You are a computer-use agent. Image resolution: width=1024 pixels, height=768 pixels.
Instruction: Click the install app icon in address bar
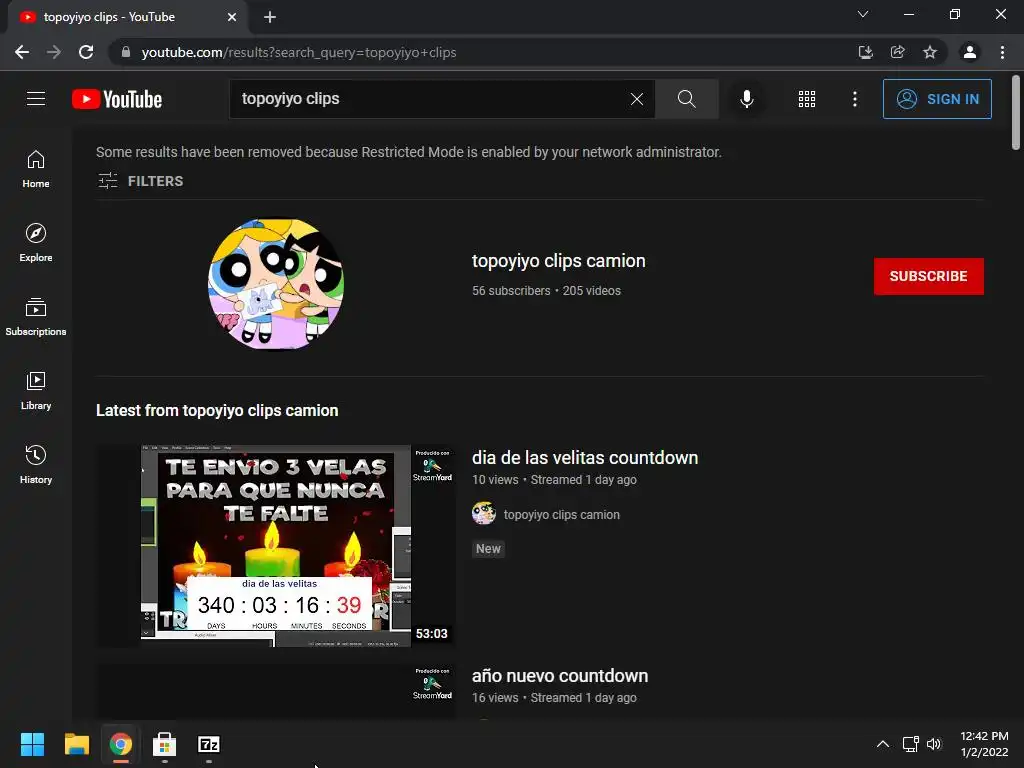tap(865, 52)
